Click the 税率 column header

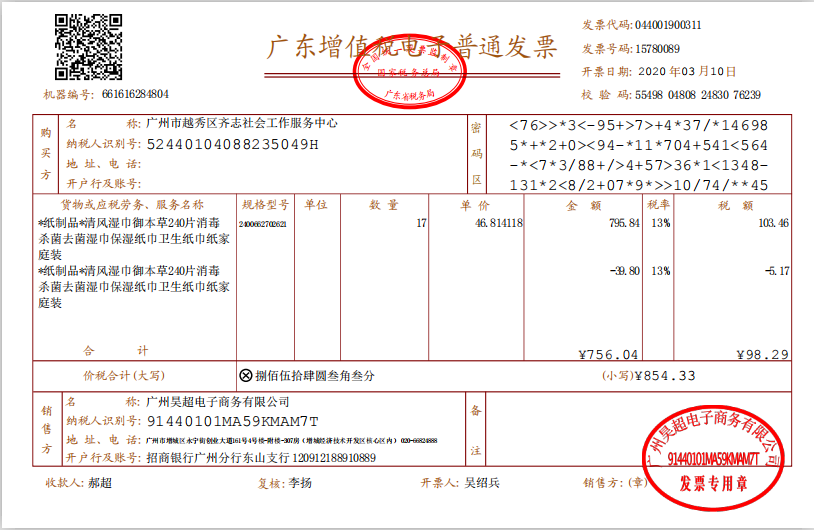(x=658, y=205)
